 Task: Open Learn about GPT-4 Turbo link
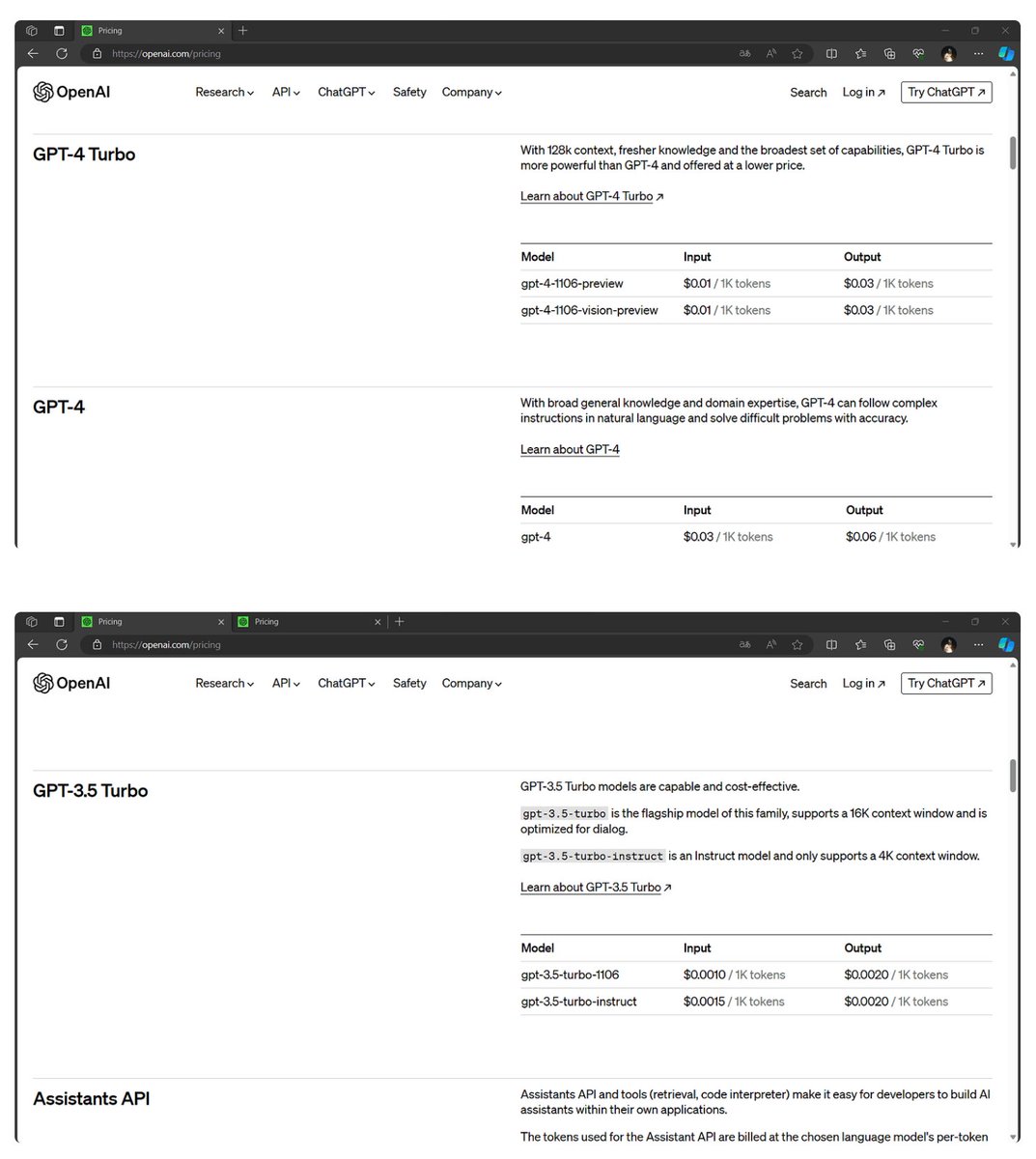(592, 196)
